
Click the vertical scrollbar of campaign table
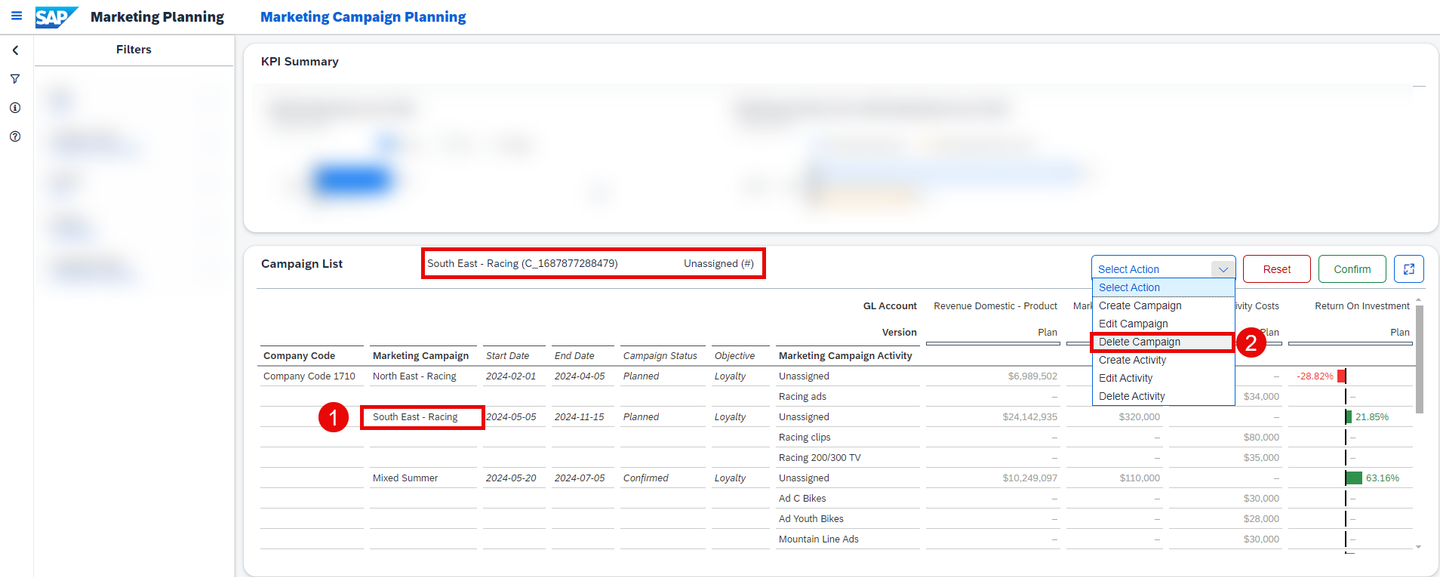pos(1419,358)
